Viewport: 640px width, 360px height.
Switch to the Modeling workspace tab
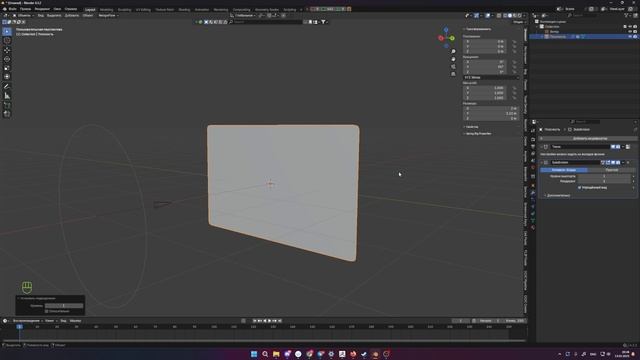pyautogui.click(x=107, y=9)
